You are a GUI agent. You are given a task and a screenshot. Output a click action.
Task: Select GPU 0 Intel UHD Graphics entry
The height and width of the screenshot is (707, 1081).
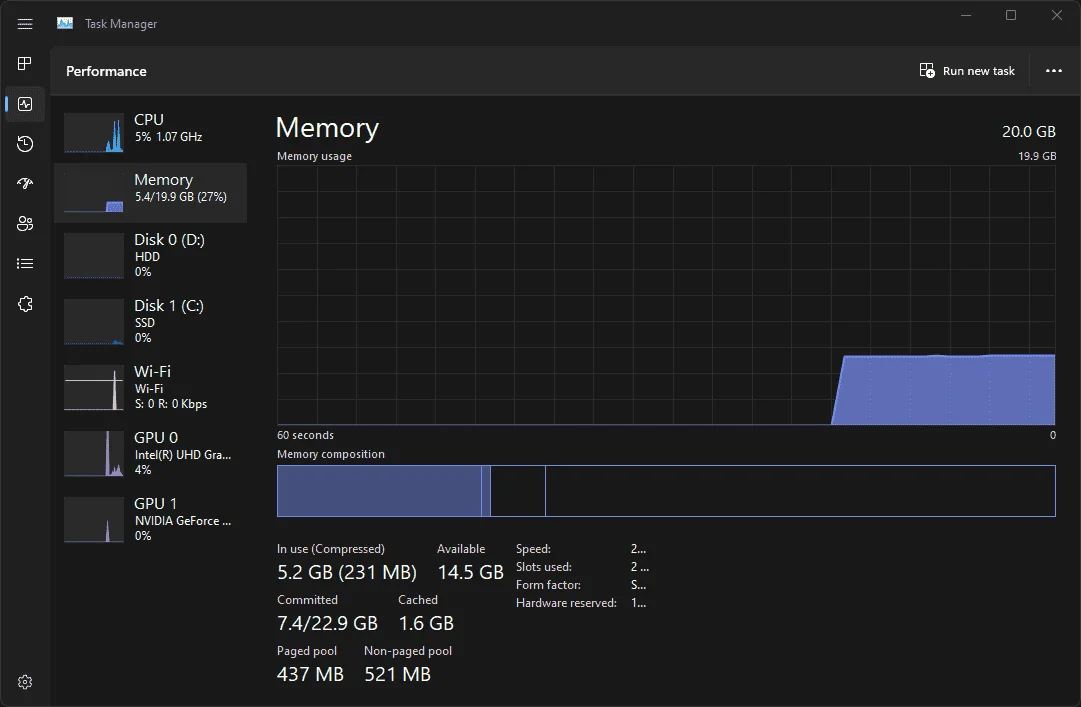tap(150, 454)
